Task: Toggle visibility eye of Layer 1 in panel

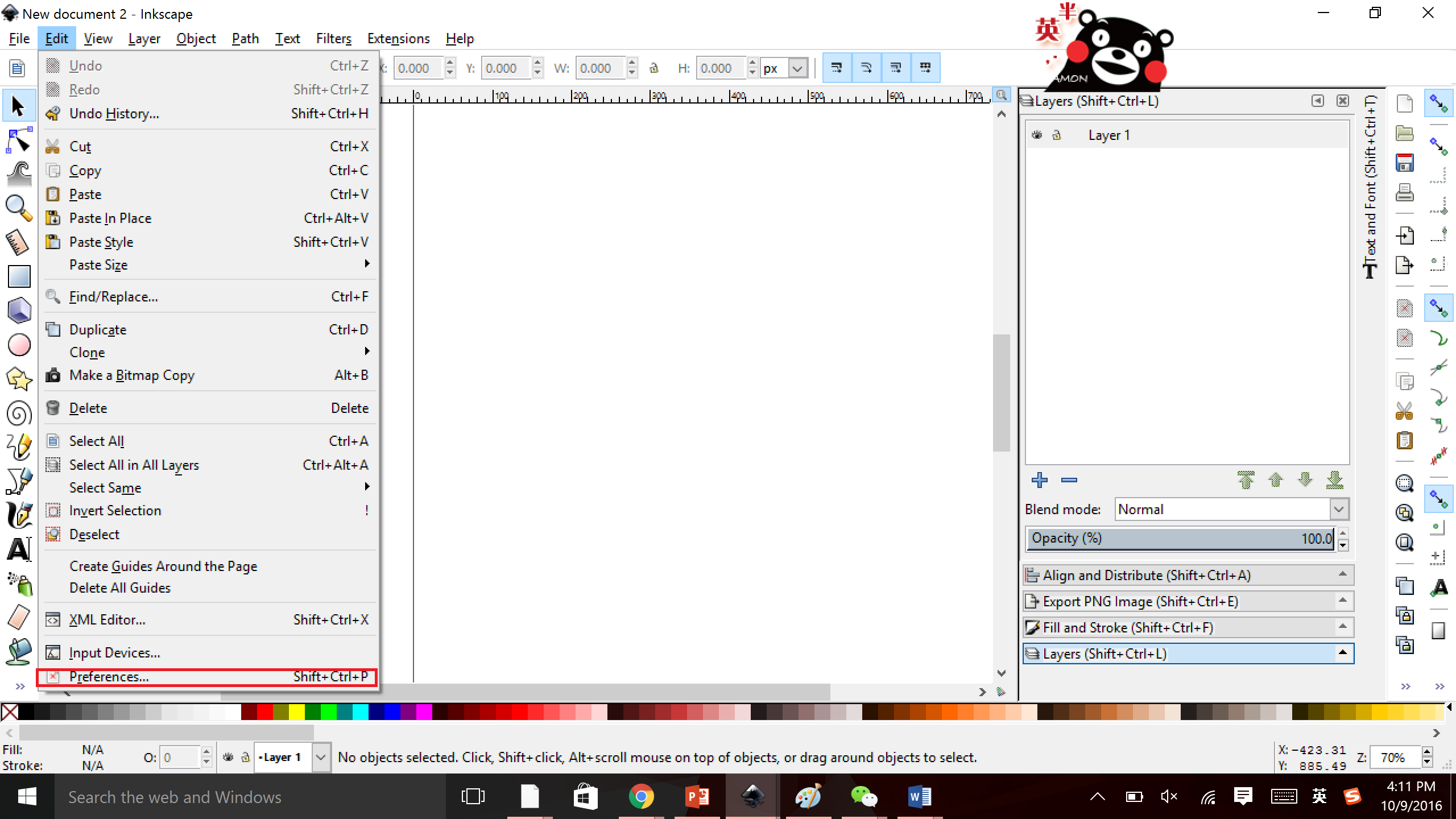Action: 1037,135
